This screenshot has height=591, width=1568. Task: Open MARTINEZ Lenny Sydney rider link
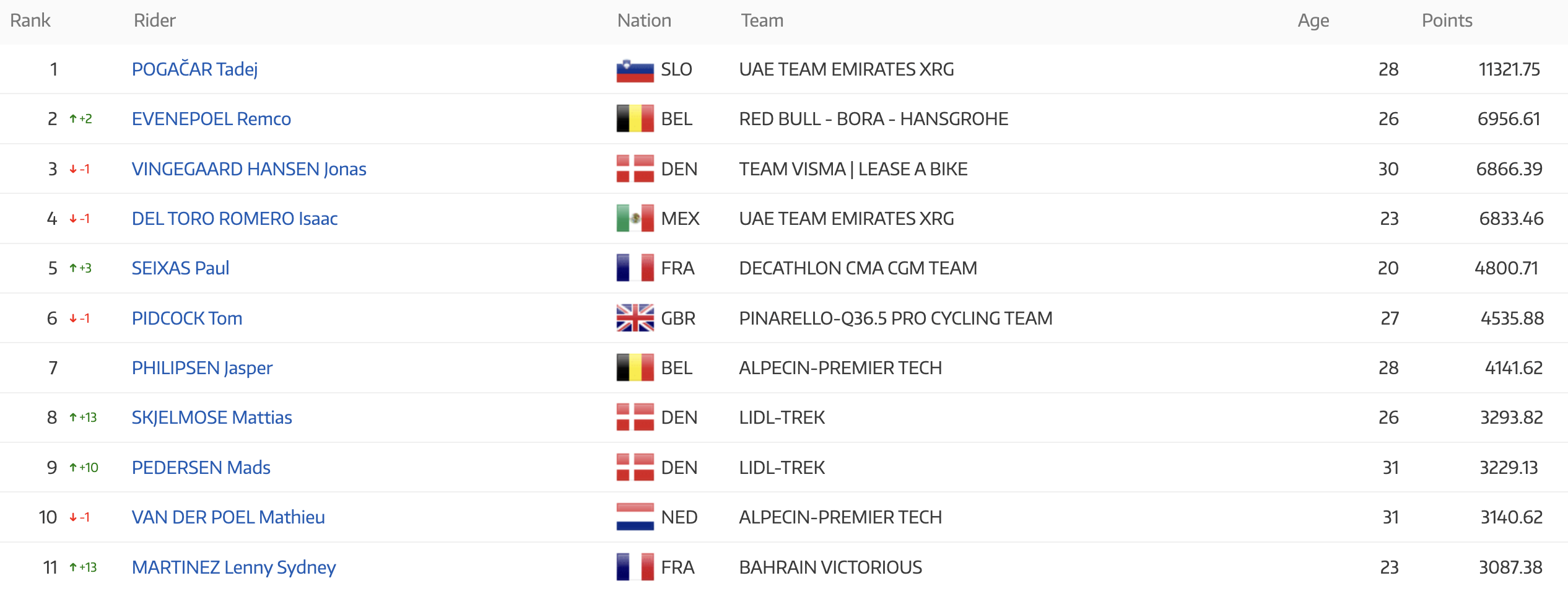[233, 567]
